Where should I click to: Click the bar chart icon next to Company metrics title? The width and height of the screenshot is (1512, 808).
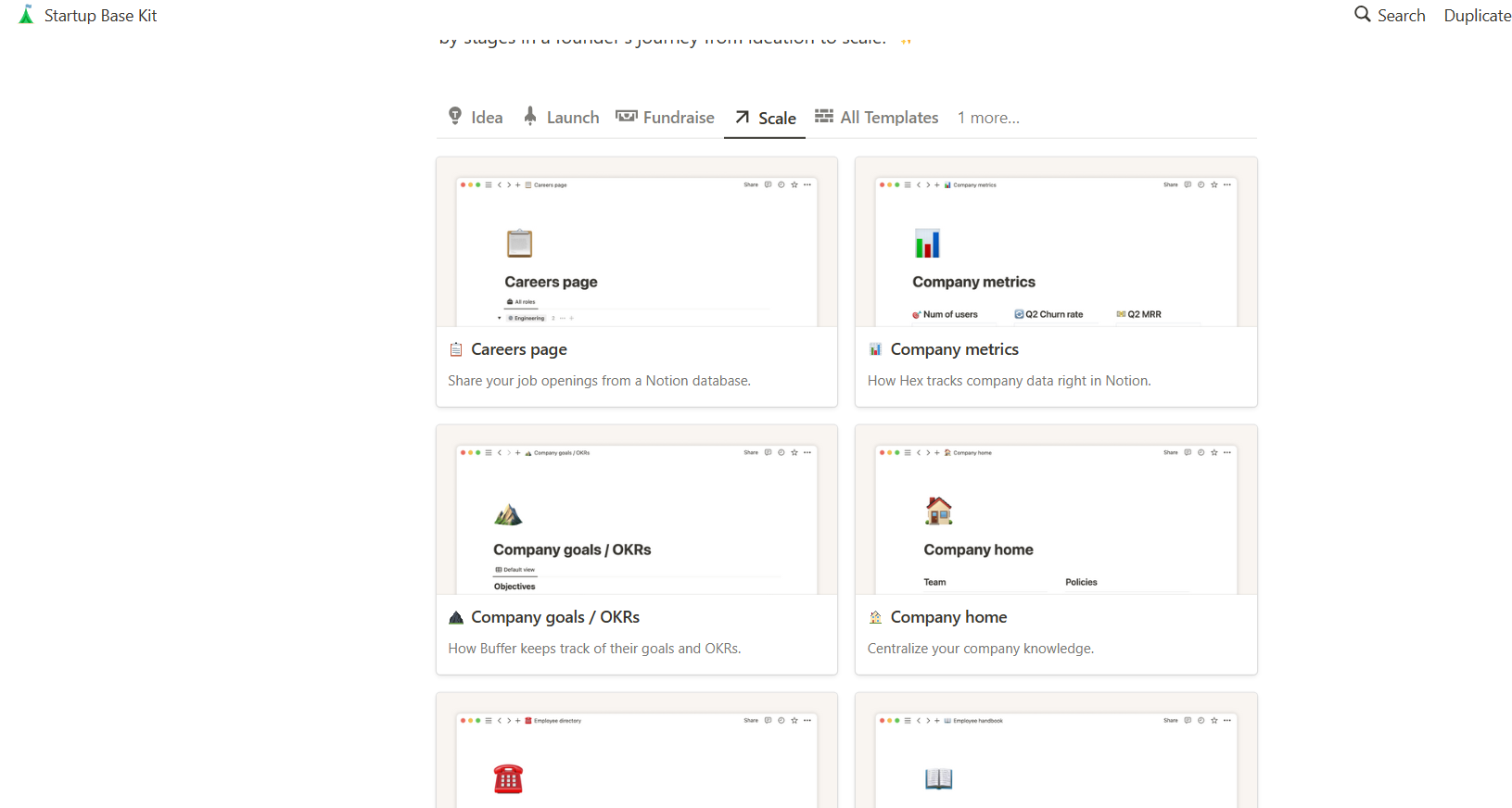click(875, 349)
